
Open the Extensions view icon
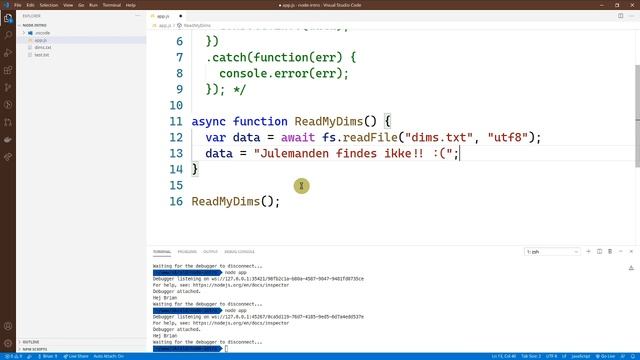click(x=8, y=70)
